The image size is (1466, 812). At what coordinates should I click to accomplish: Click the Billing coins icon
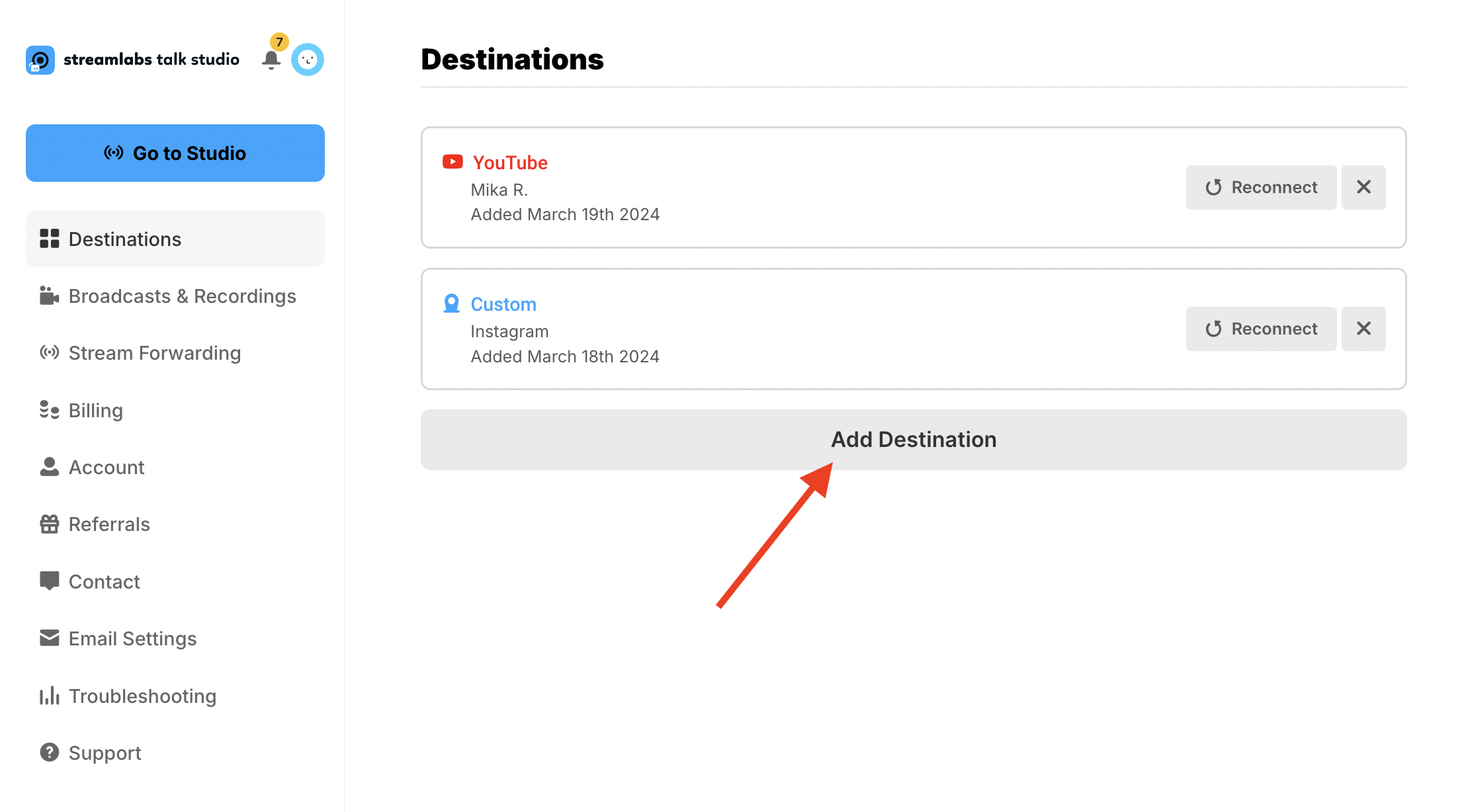pyautogui.click(x=50, y=410)
